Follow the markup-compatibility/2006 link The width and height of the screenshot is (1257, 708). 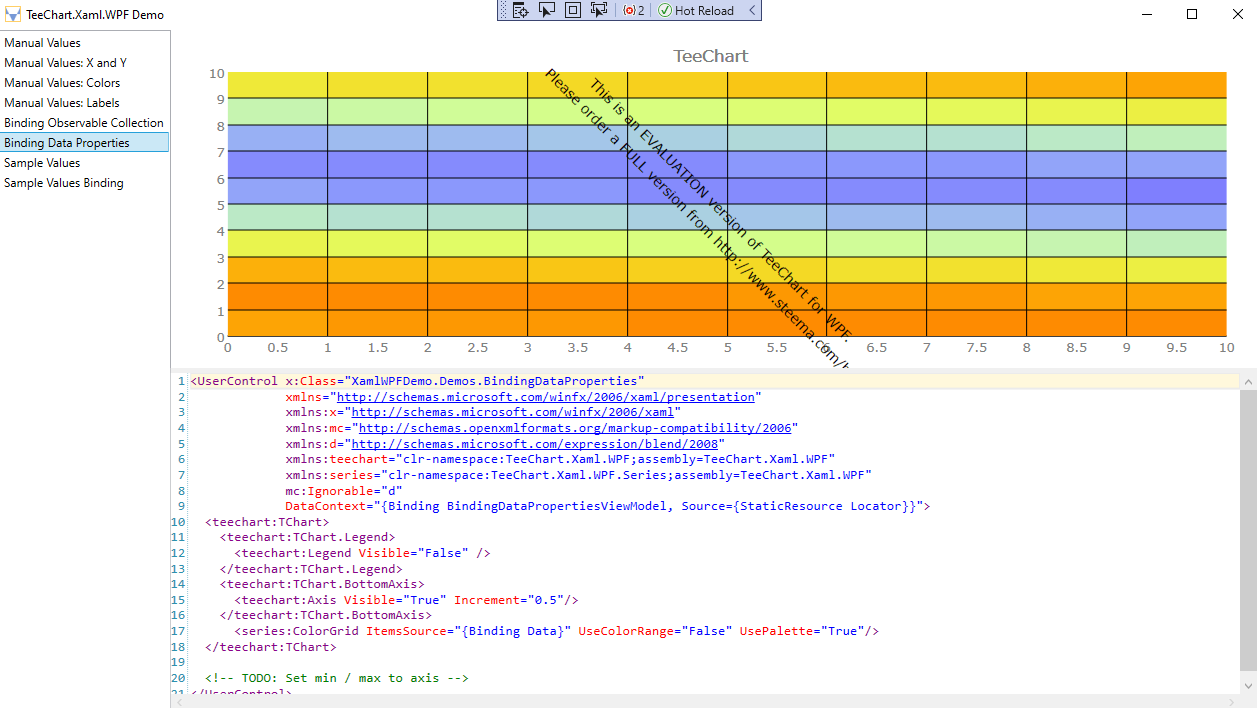tap(575, 428)
